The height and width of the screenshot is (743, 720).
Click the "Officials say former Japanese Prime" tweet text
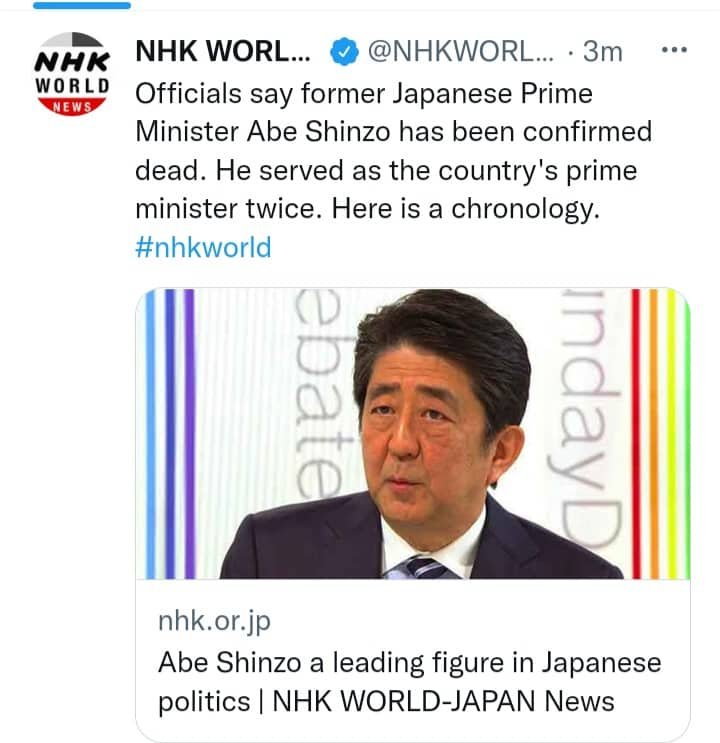[364, 93]
